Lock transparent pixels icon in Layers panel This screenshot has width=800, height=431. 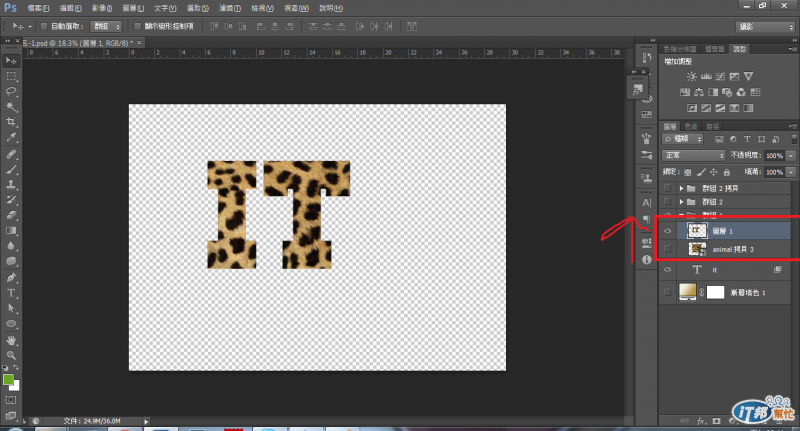coord(688,172)
